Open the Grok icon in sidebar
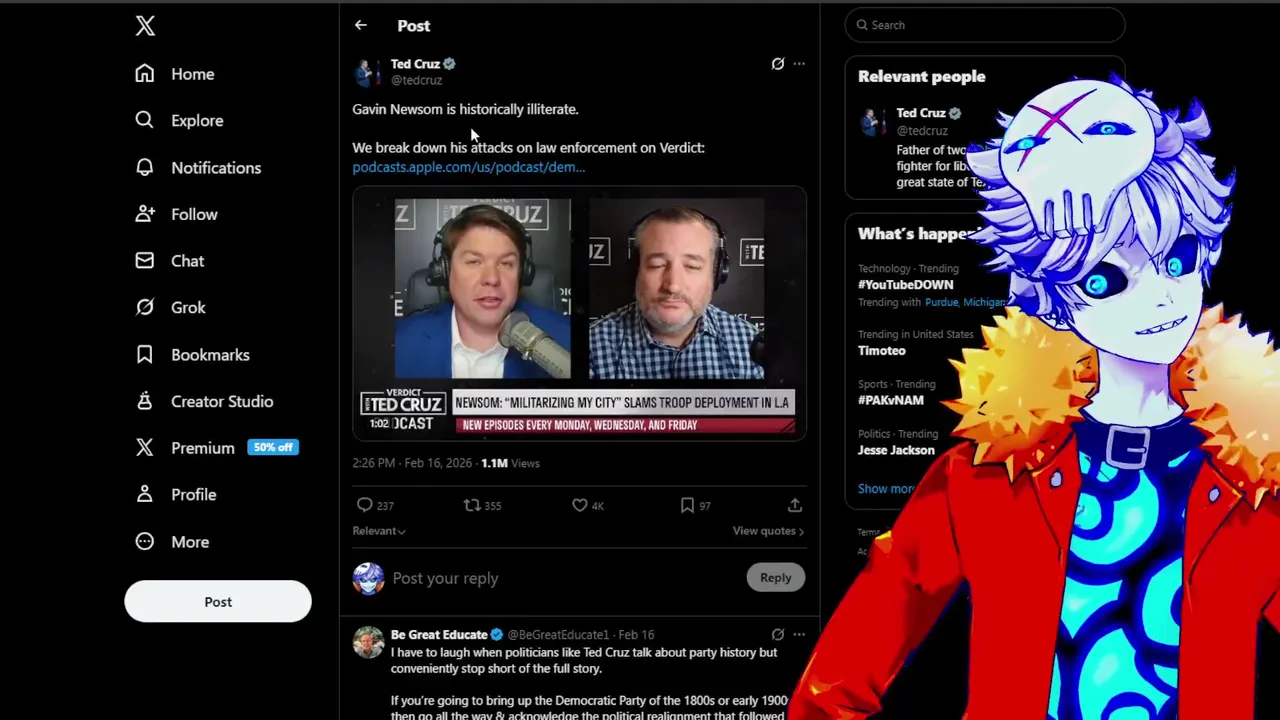Image resolution: width=1280 pixels, height=720 pixels. click(x=145, y=307)
